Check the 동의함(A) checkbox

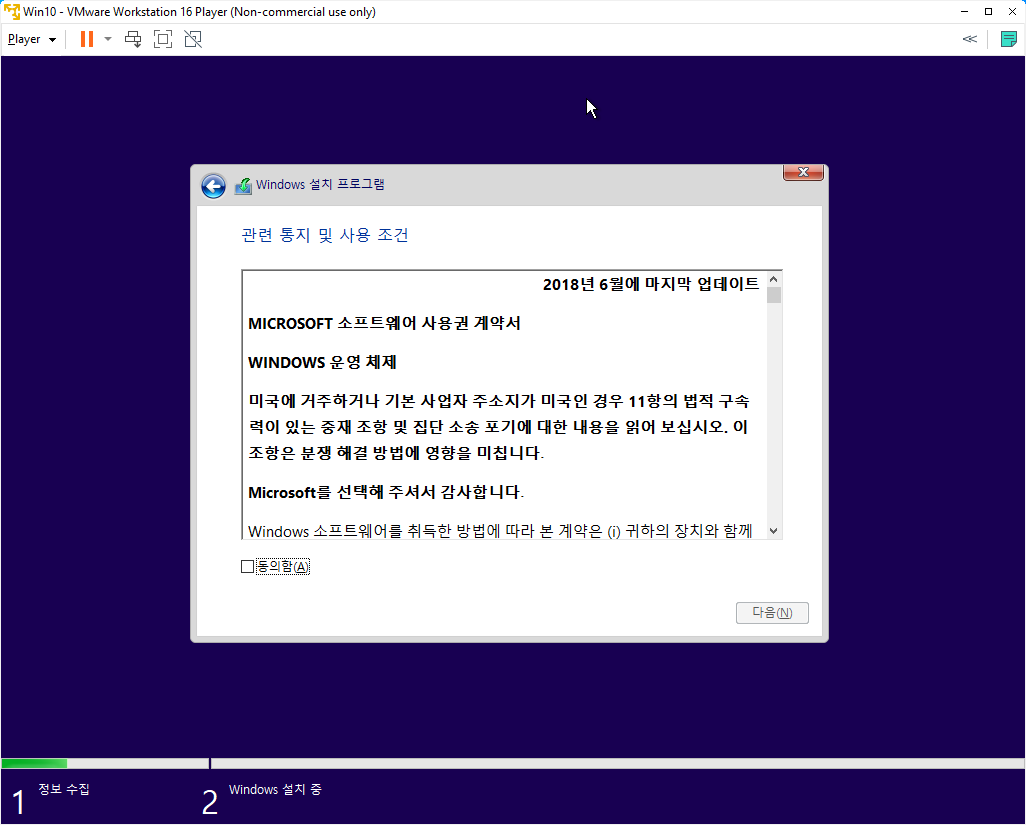click(x=247, y=567)
